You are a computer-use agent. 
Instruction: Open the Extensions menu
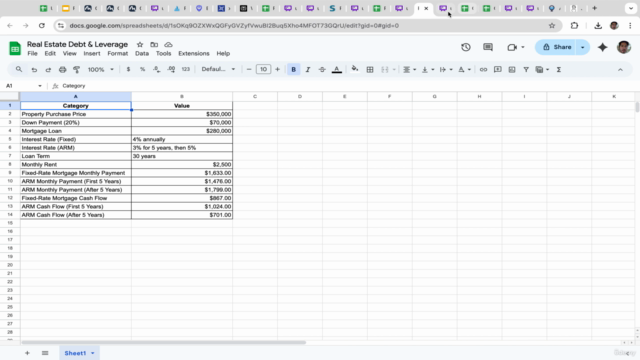pos(193,53)
